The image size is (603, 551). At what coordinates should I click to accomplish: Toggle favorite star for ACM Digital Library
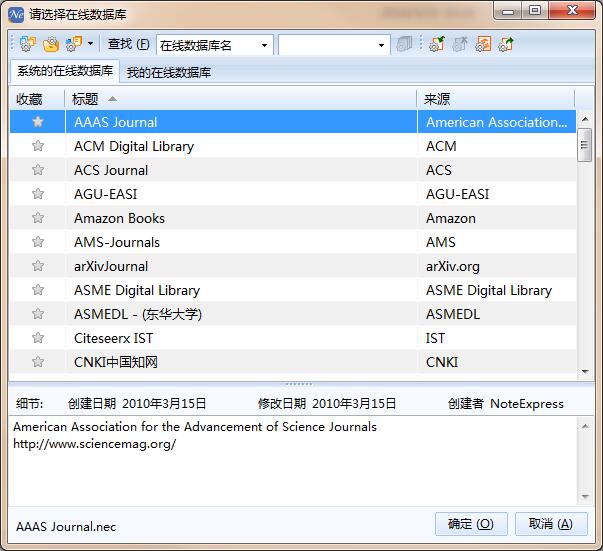[x=38, y=146]
